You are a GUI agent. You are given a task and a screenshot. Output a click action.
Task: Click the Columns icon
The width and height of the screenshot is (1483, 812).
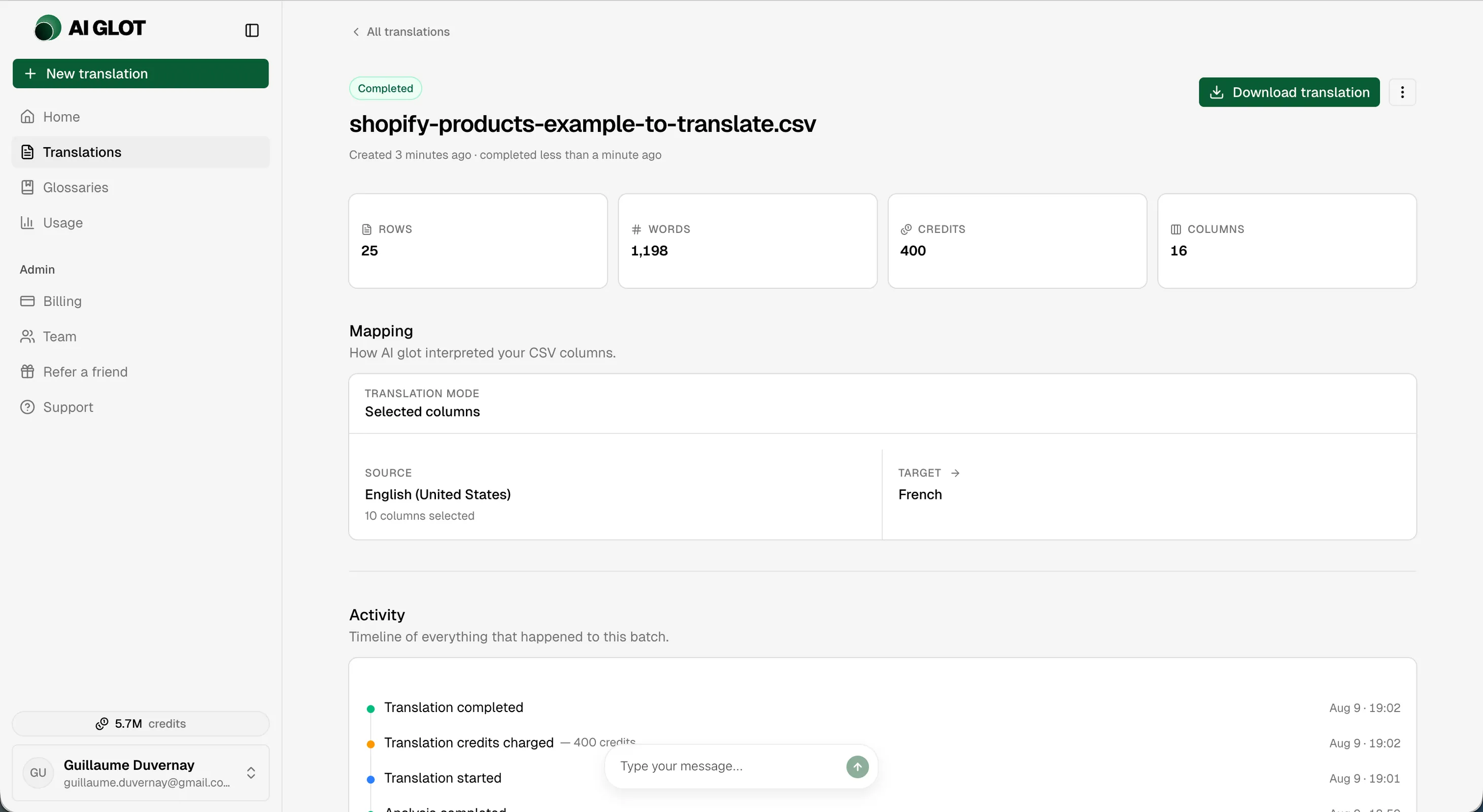click(1175, 229)
